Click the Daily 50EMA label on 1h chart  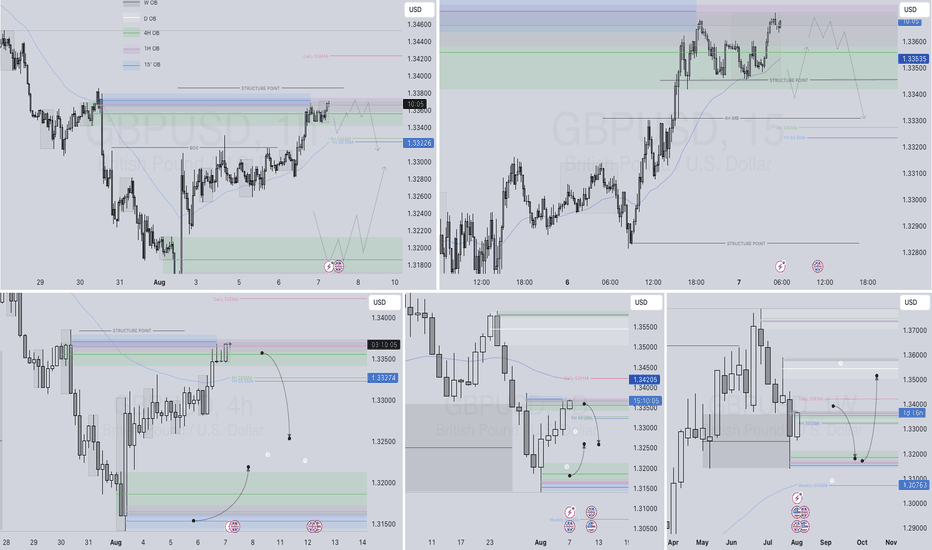316,56
